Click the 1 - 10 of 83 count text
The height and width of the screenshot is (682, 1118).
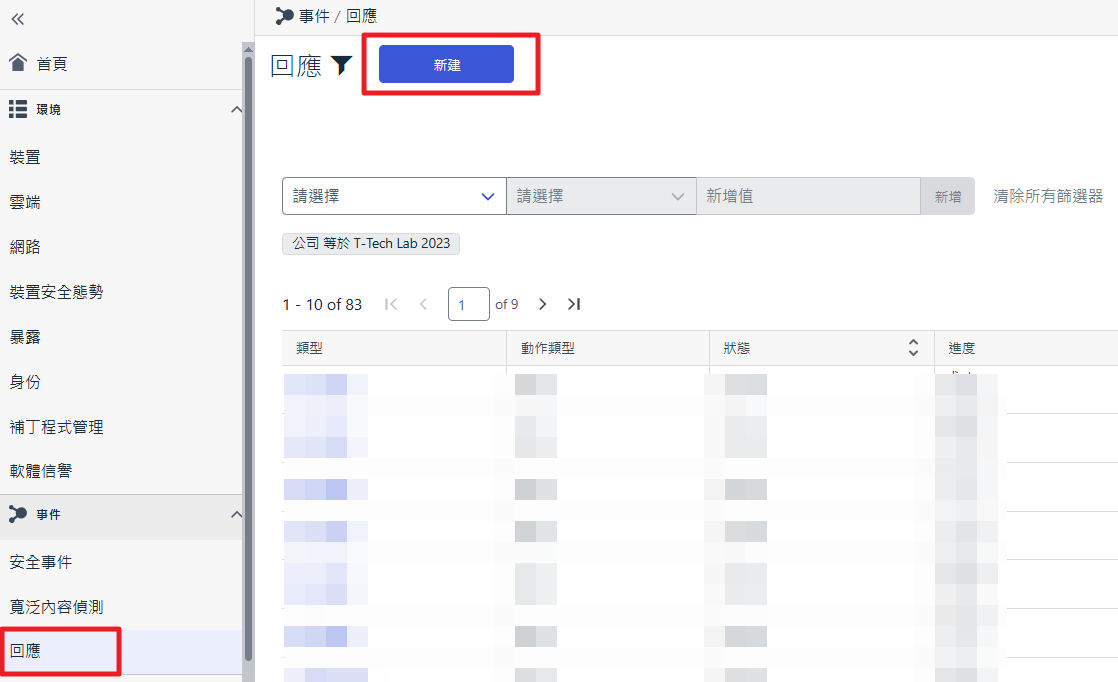[x=322, y=305]
